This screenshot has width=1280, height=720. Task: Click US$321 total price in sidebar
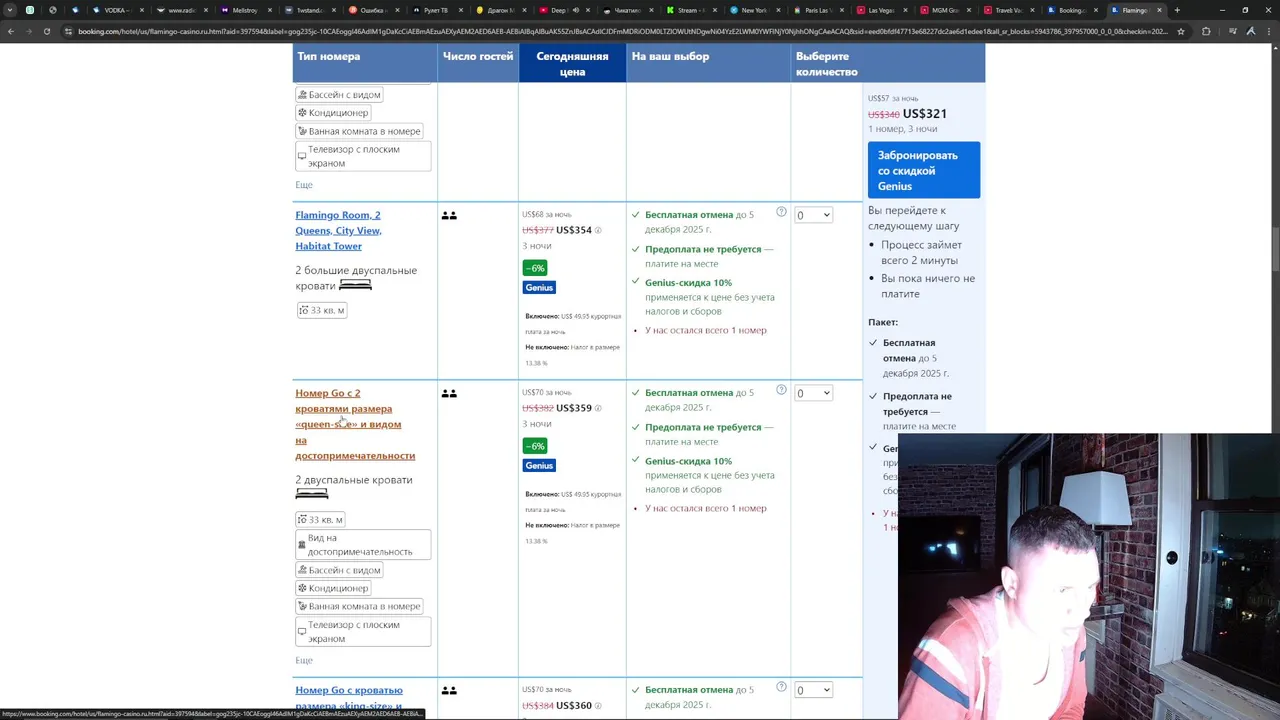tap(924, 114)
